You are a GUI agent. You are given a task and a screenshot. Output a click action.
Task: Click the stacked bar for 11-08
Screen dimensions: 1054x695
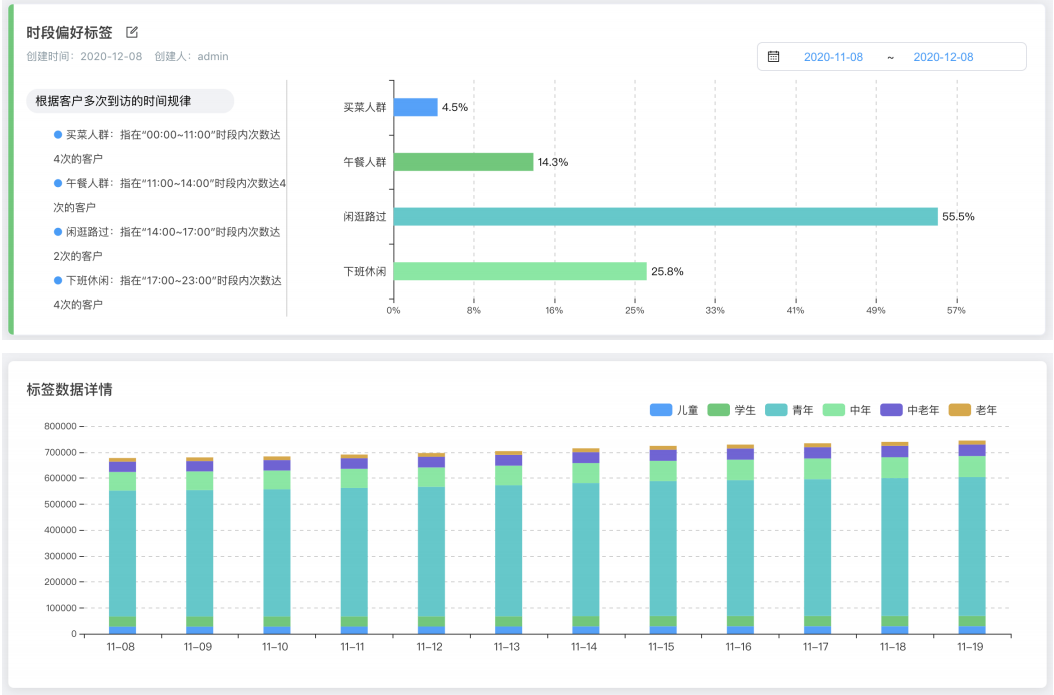[x=122, y=550]
